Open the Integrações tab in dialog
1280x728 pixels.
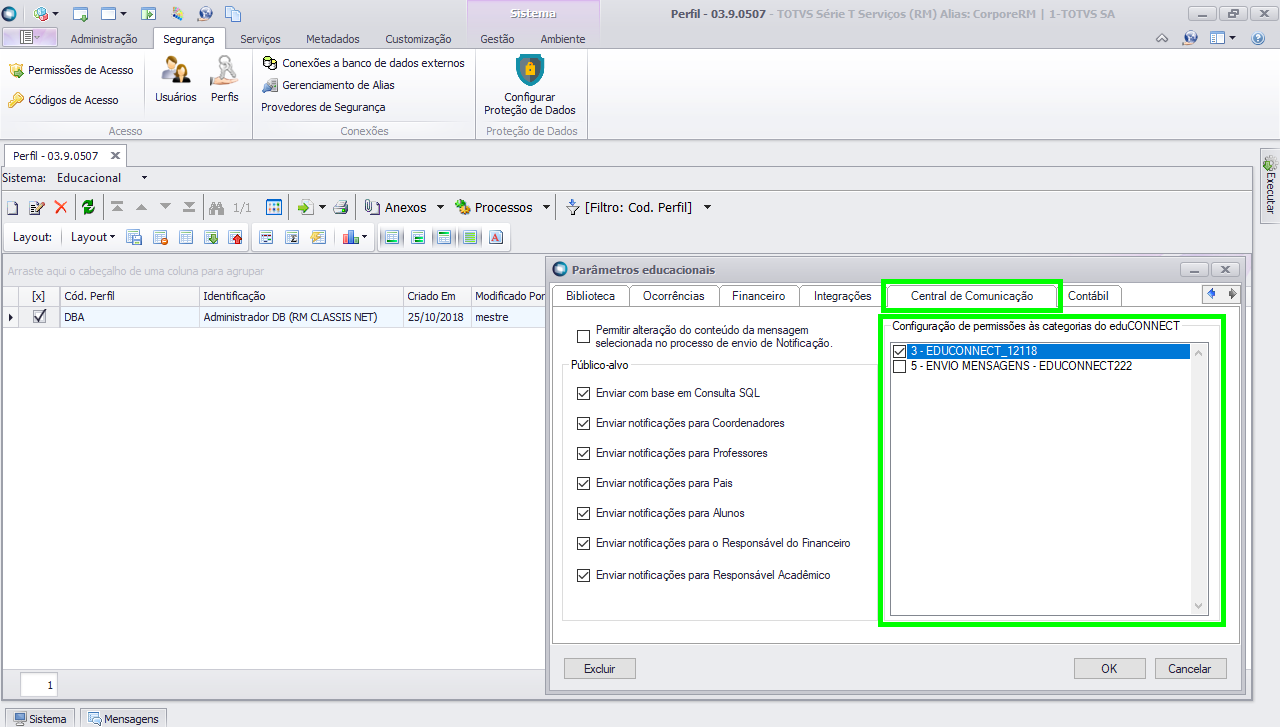click(842, 296)
